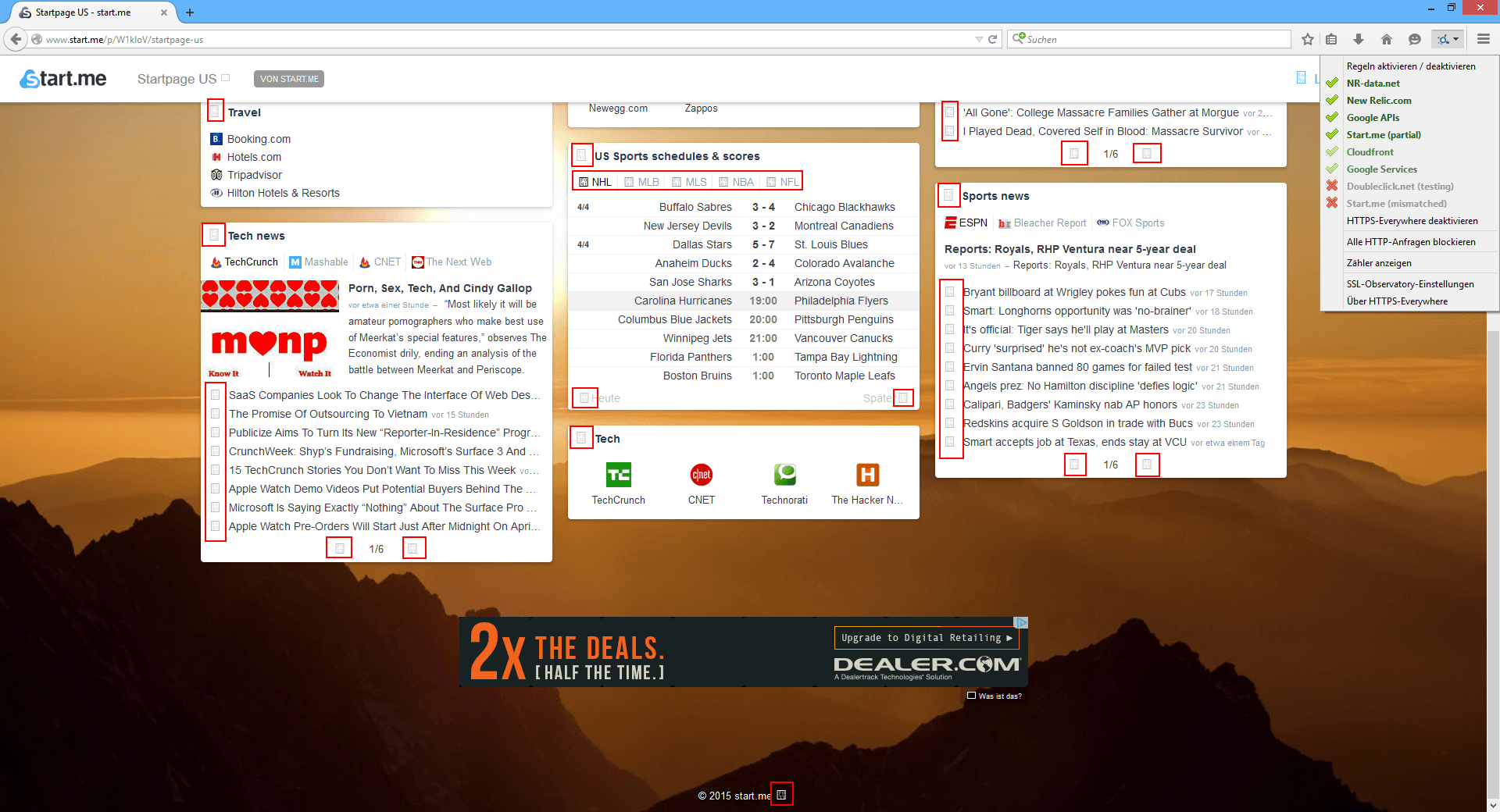Open the Firefox hamburger menu
1500x812 pixels.
(1484, 39)
